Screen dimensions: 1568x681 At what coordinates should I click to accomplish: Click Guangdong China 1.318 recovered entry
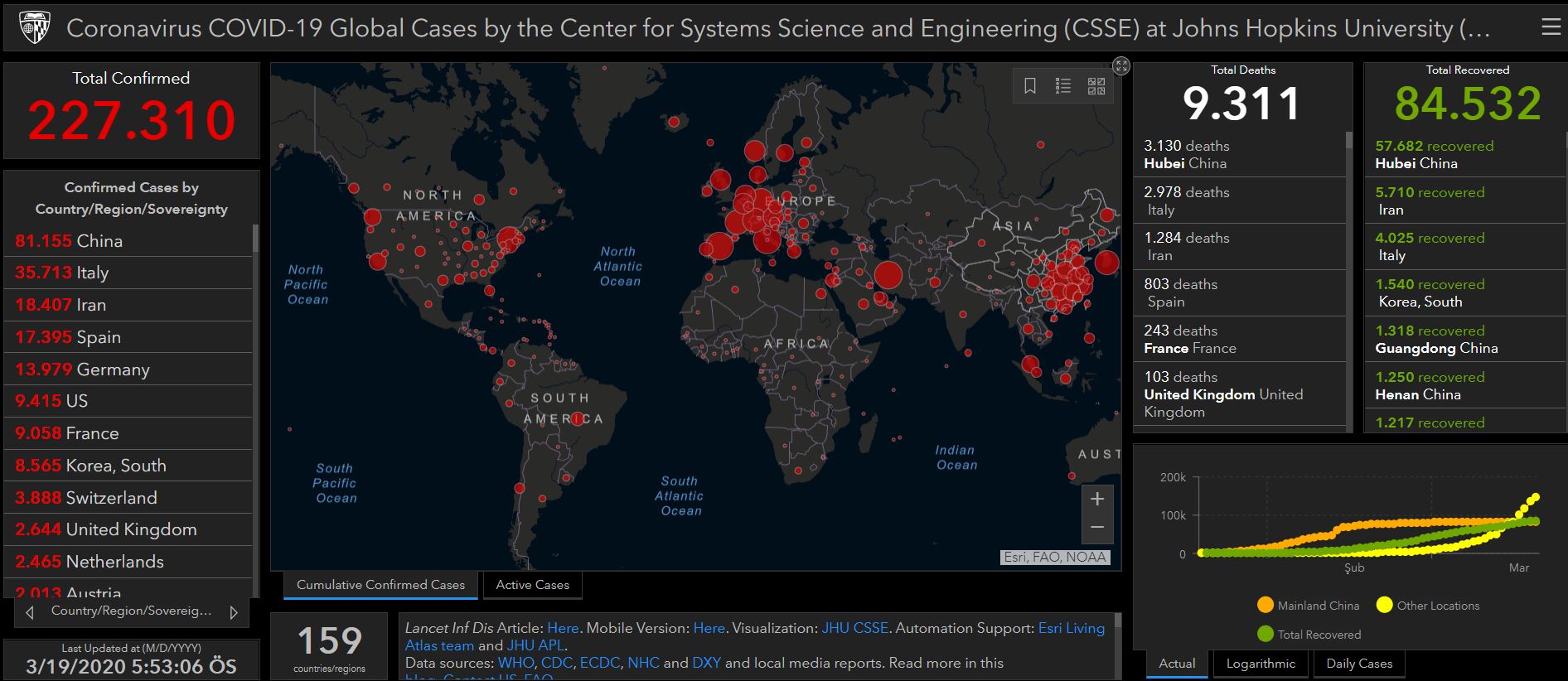[x=1464, y=339]
